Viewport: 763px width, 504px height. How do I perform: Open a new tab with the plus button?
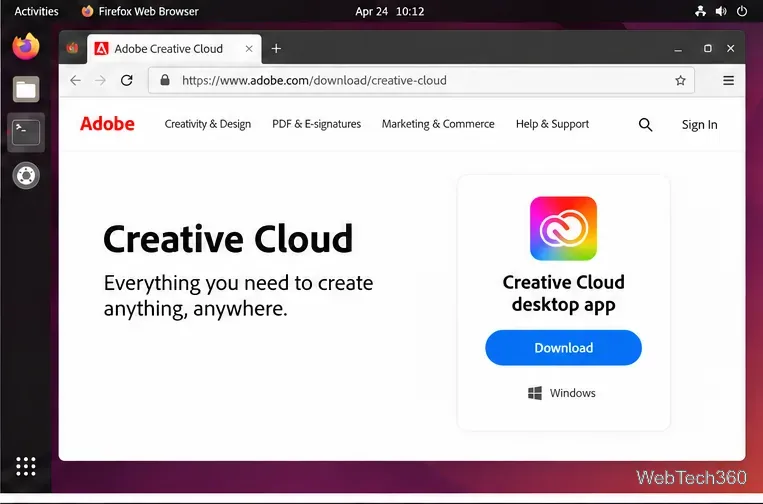[x=276, y=49]
